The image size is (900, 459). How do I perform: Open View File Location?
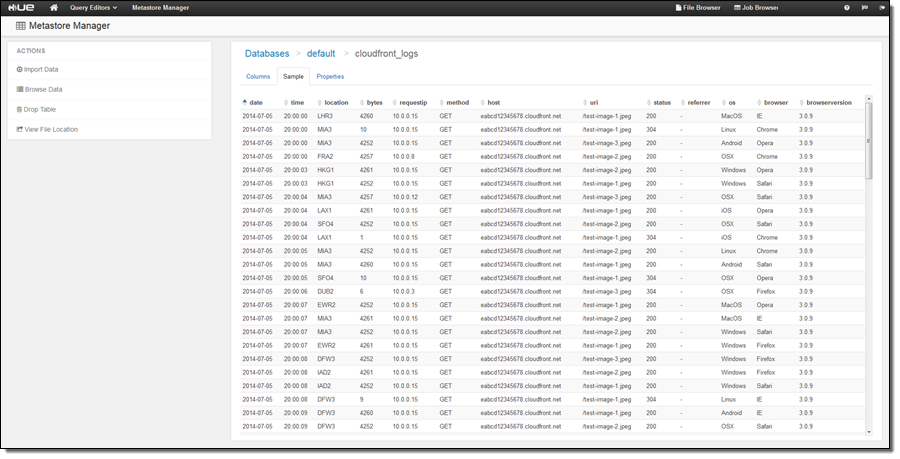pos(50,129)
